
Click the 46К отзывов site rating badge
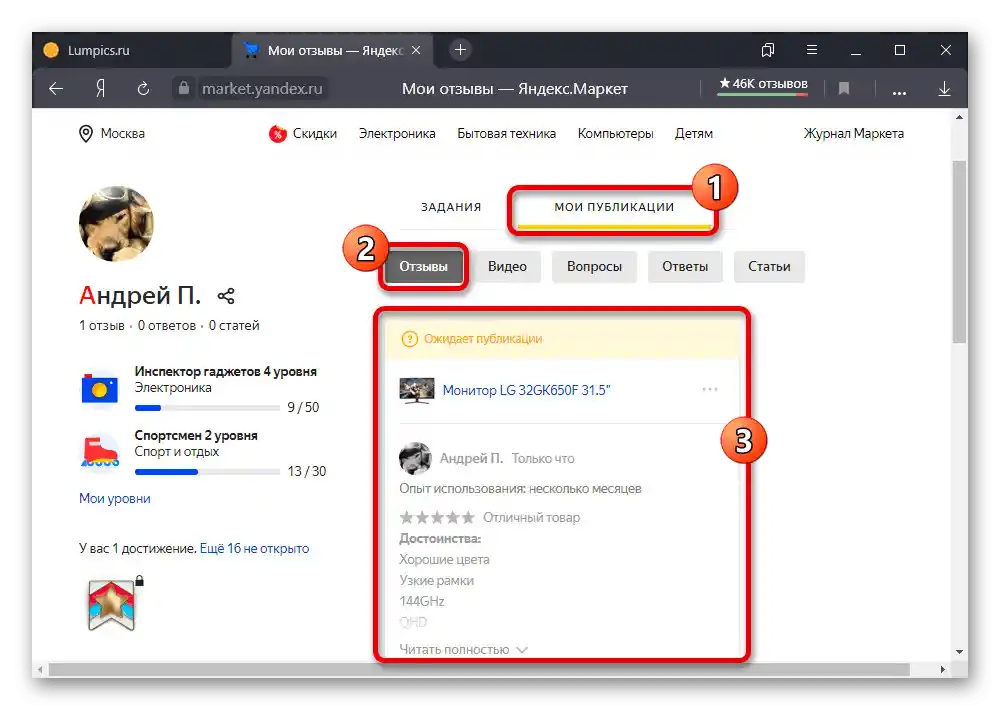tap(763, 85)
